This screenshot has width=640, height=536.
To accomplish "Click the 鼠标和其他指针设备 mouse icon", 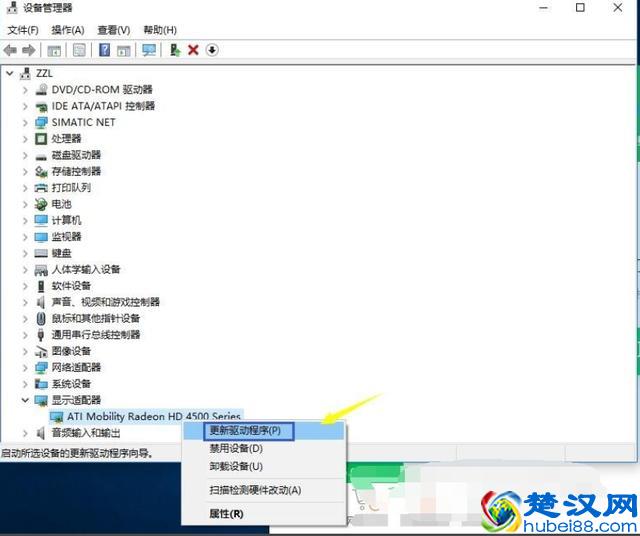I will pos(41,318).
